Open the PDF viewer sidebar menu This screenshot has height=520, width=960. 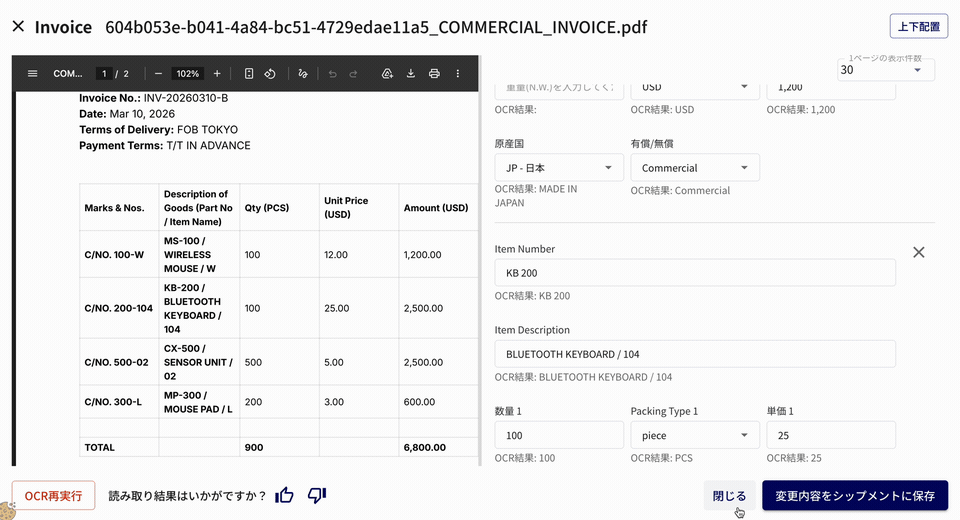[32, 74]
